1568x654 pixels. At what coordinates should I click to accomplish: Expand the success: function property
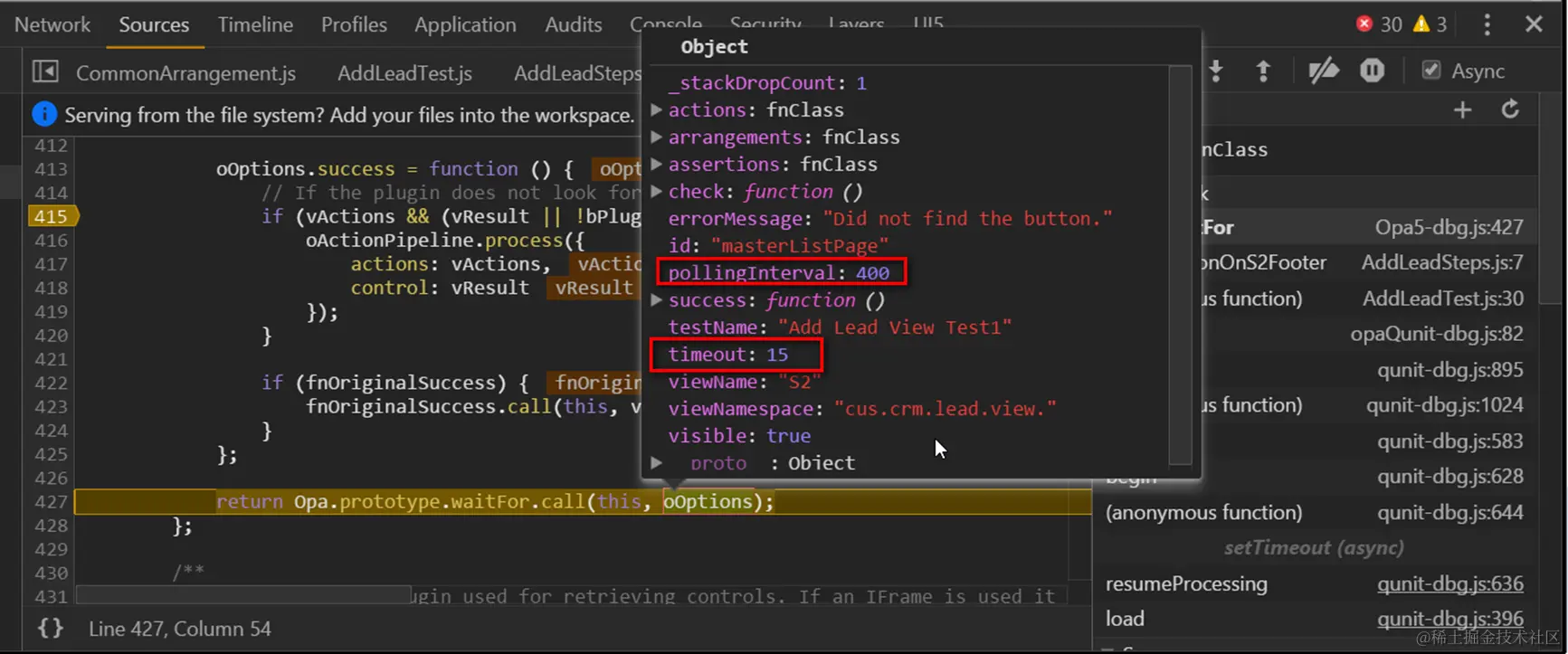click(x=657, y=300)
